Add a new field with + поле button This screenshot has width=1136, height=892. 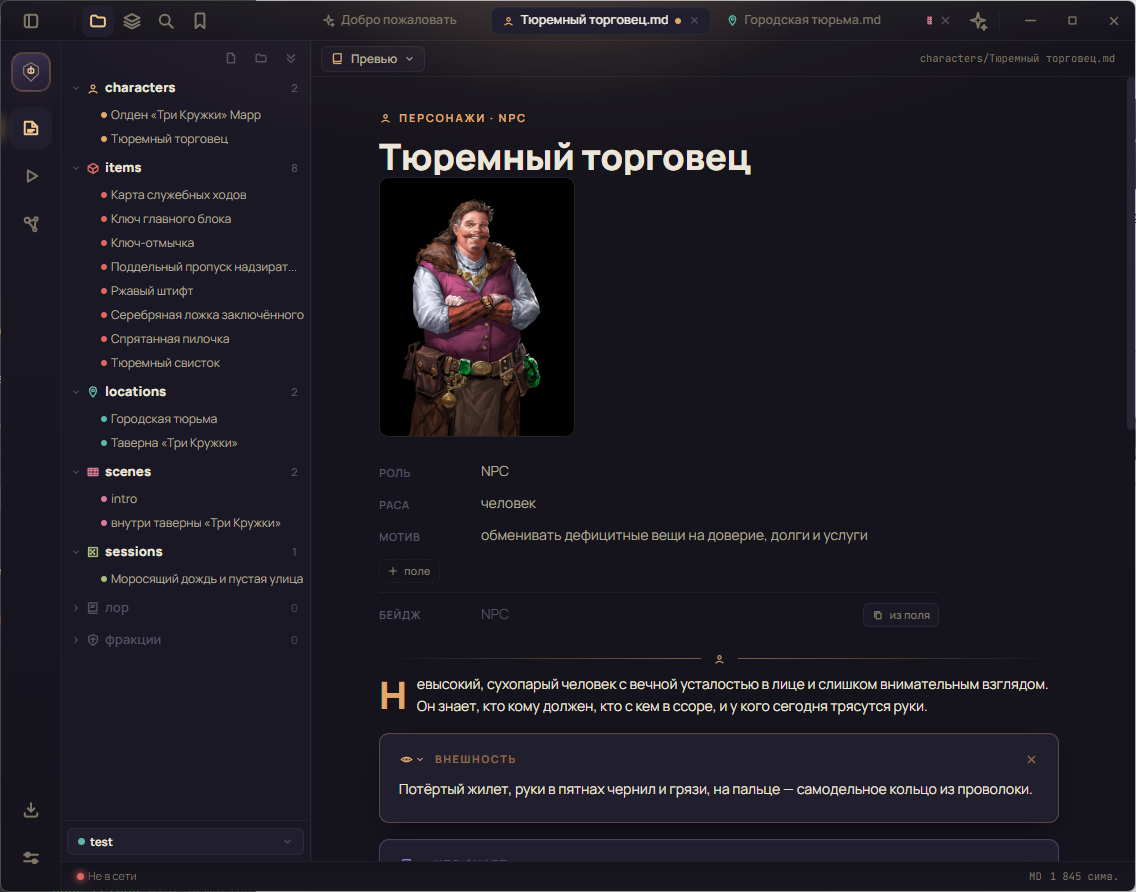(x=409, y=571)
